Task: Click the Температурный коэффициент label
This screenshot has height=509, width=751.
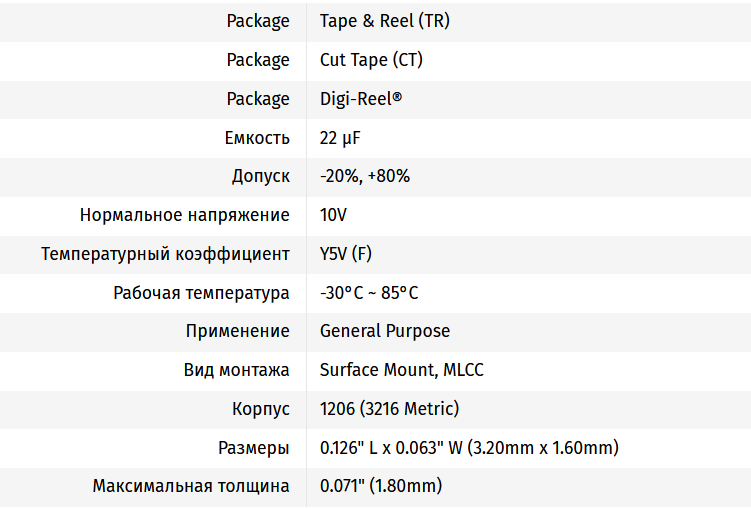Action: click(x=165, y=254)
